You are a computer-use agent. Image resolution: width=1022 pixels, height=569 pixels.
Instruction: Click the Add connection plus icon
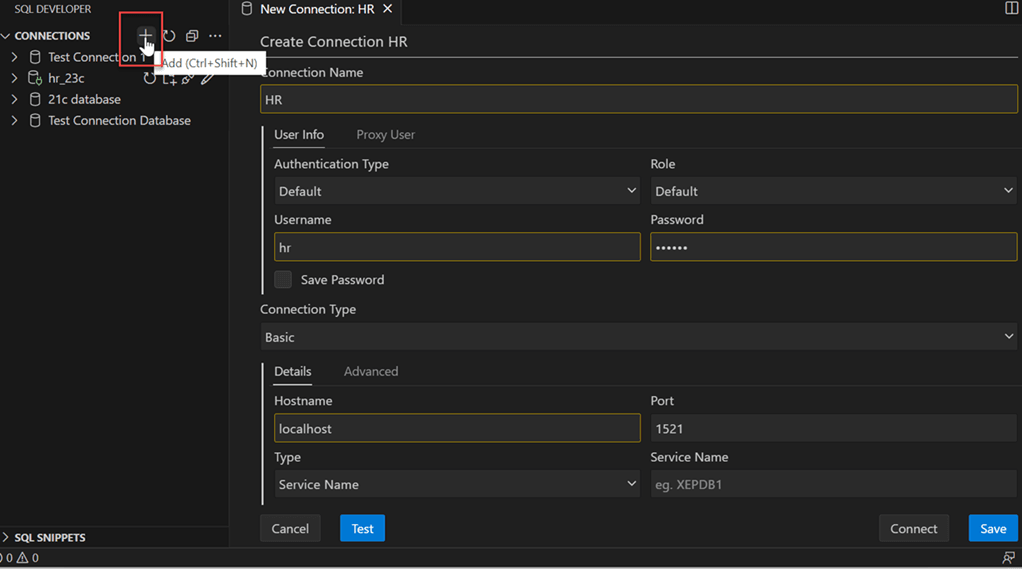coord(146,36)
